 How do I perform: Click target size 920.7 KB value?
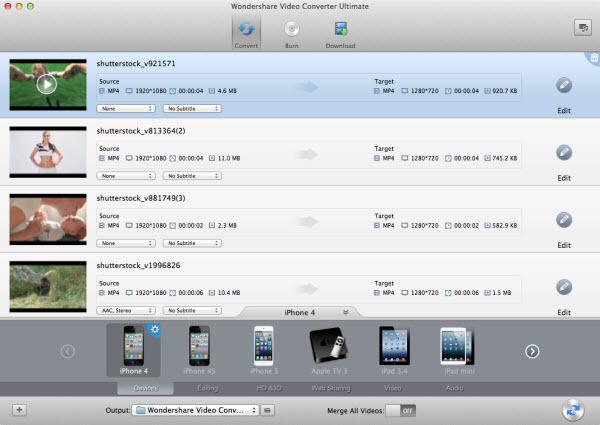tap(504, 91)
